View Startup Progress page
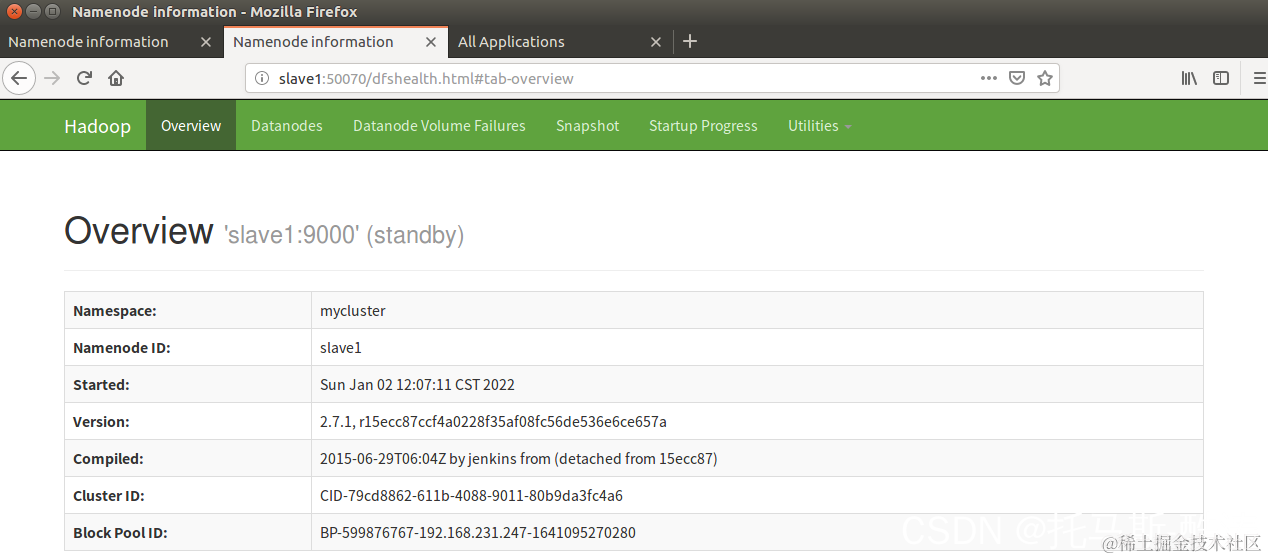This screenshot has height=560, width=1268. pos(703,126)
